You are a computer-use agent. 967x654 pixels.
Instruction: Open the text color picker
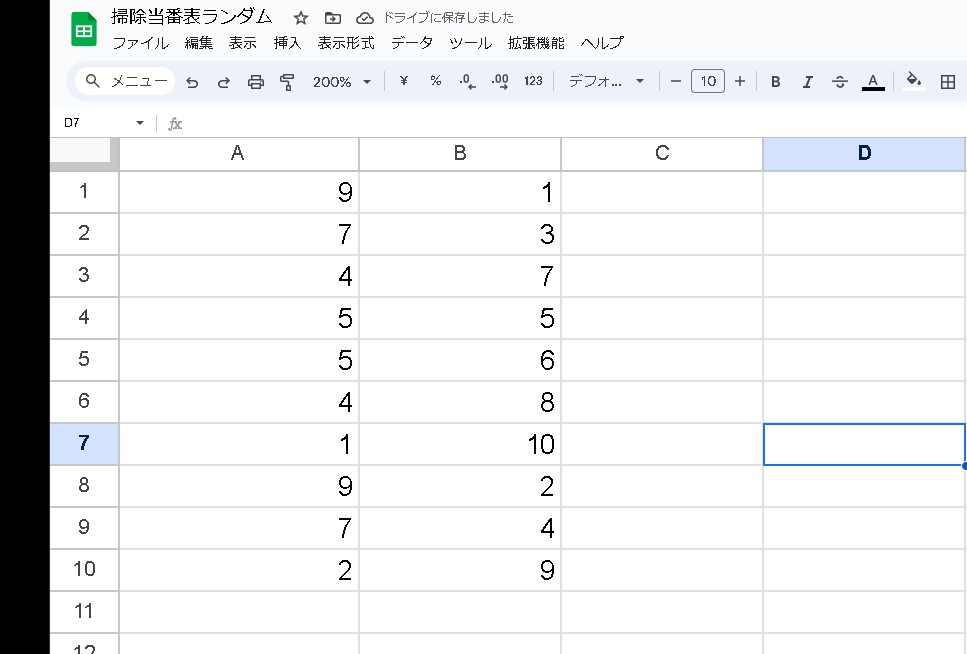[x=873, y=82]
